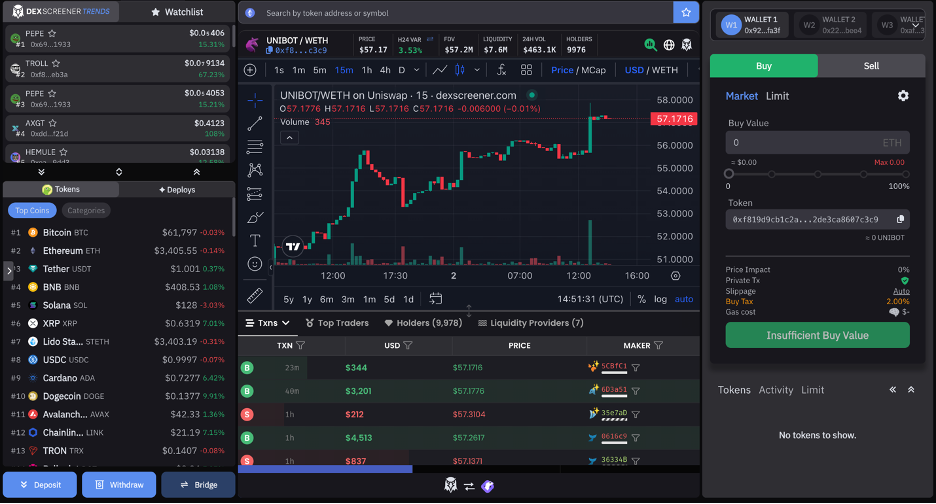Toggle auto scale on chart
936x504 pixels.
click(684, 299)
